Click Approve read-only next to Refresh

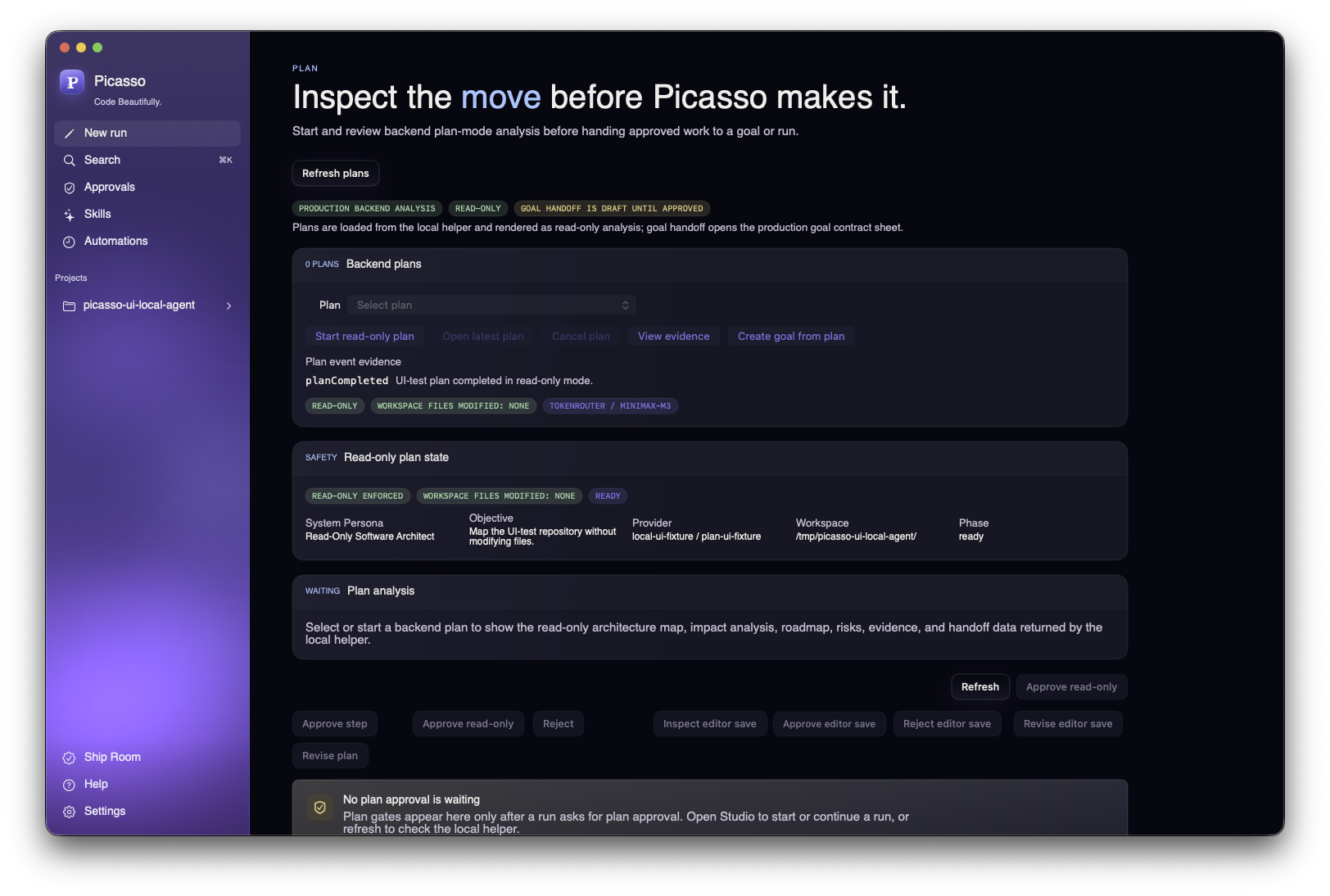pos(1071,686)
